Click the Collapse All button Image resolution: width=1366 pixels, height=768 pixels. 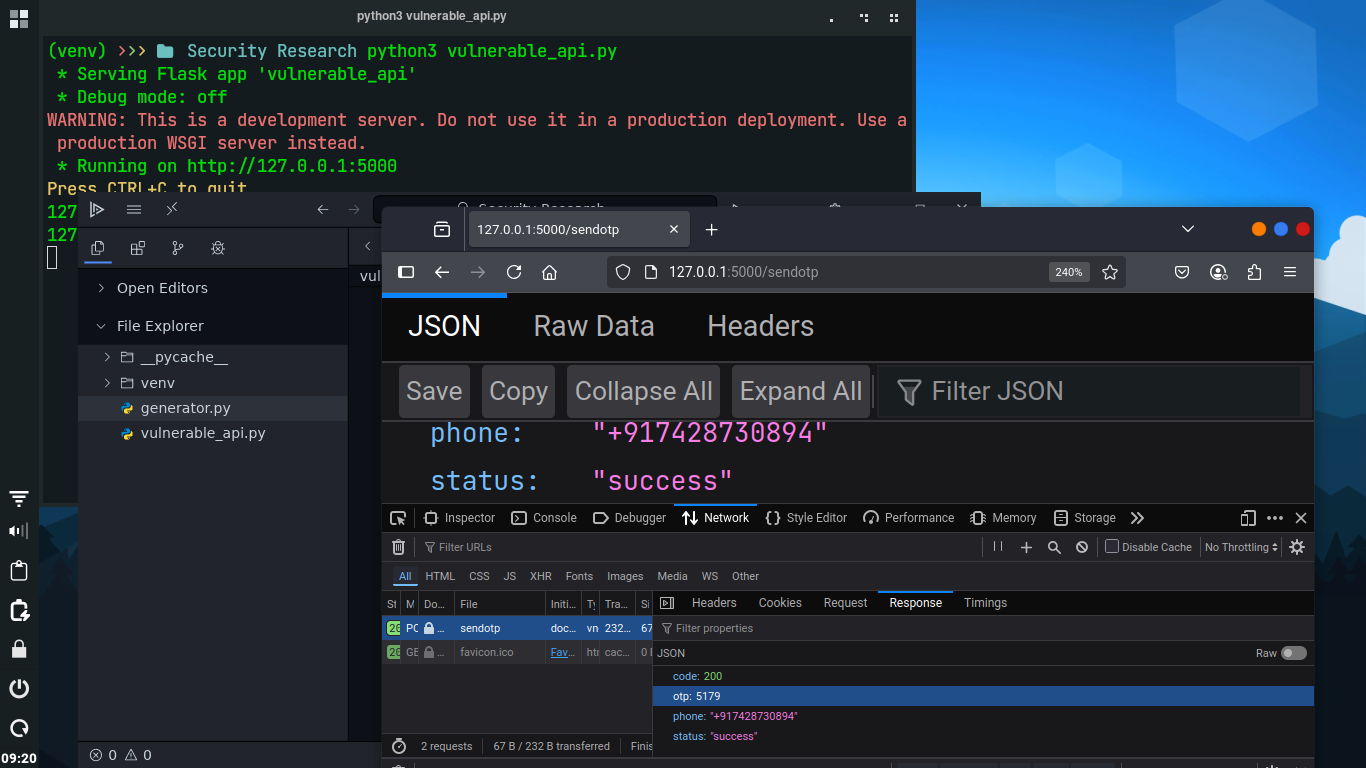pos(643,391)
